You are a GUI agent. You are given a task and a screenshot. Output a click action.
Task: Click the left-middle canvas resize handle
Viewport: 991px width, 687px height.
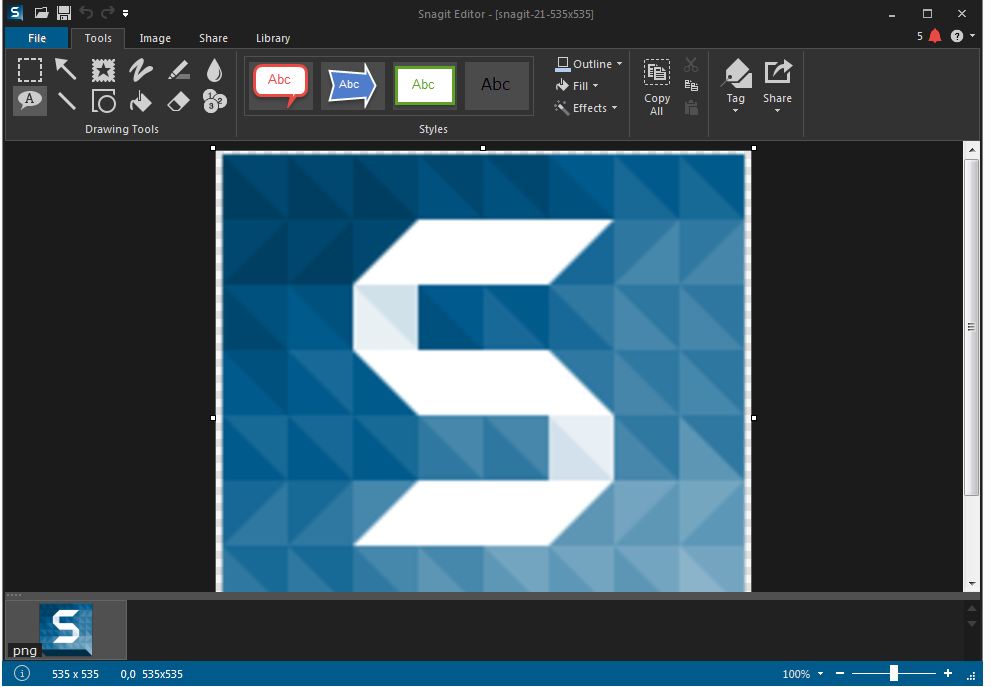213,418
